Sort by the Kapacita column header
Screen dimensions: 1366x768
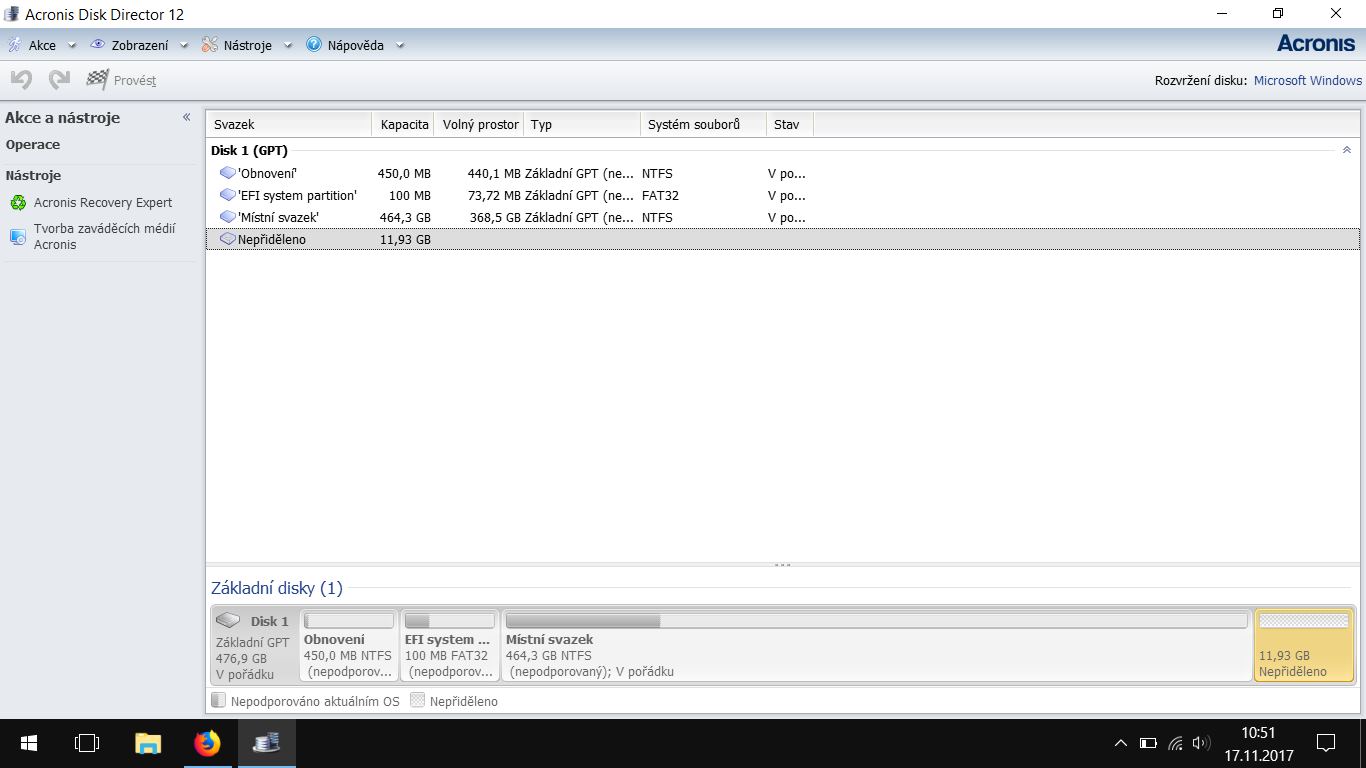403,124
